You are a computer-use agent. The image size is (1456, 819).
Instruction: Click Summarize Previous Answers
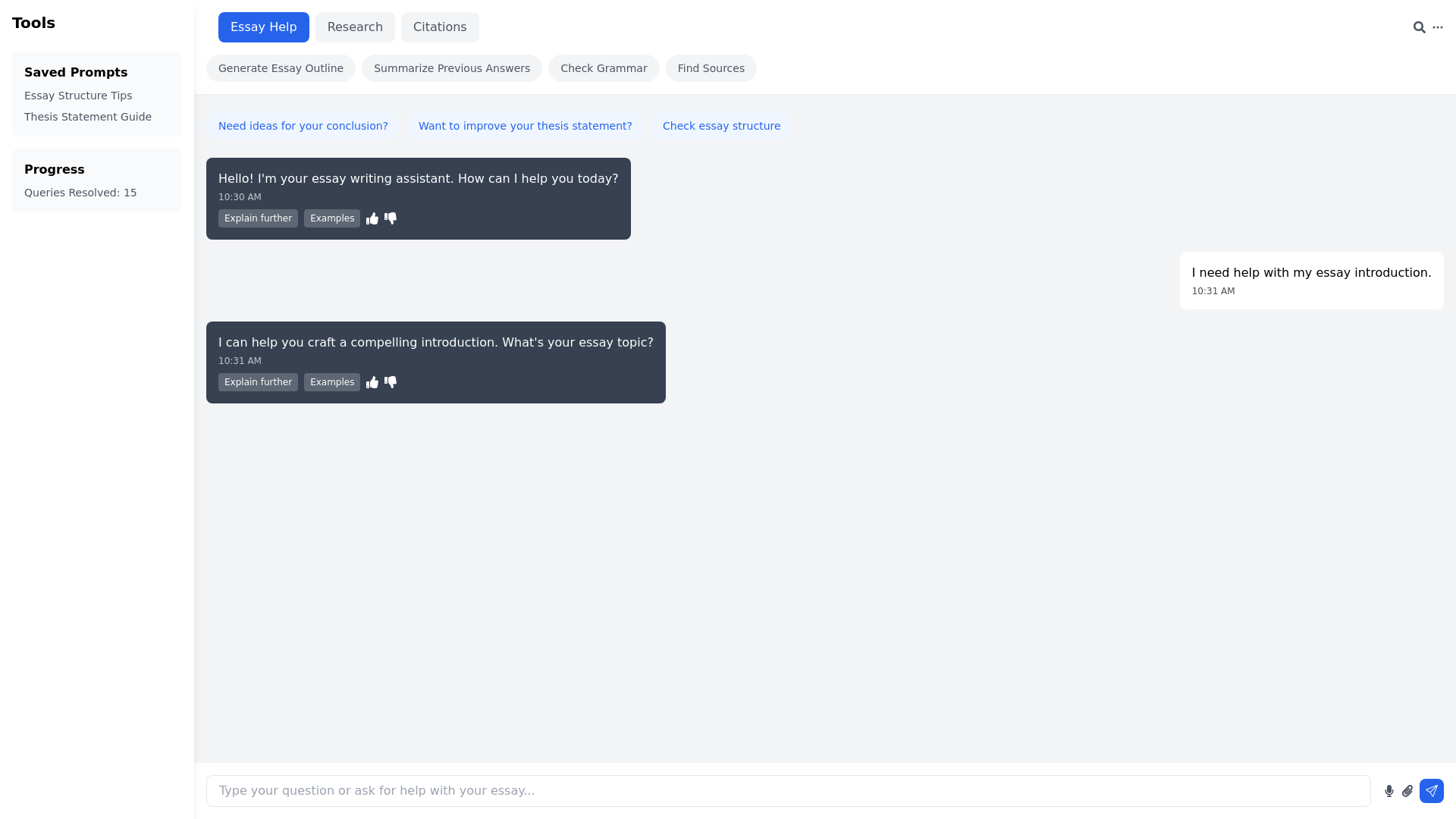pos(451,67)
